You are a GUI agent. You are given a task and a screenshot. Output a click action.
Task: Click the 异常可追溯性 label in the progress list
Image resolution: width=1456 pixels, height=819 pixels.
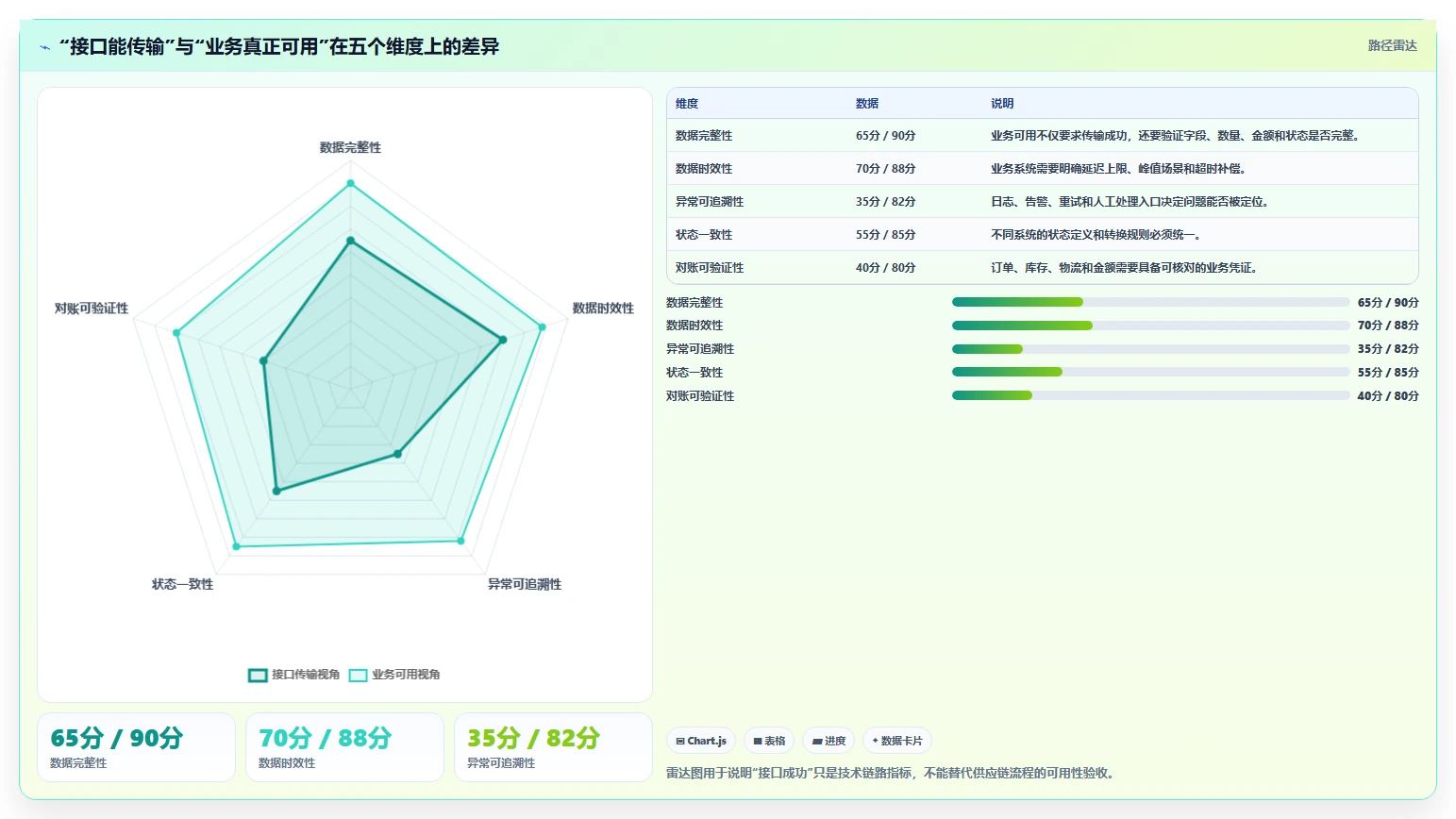tap(700, 349)
